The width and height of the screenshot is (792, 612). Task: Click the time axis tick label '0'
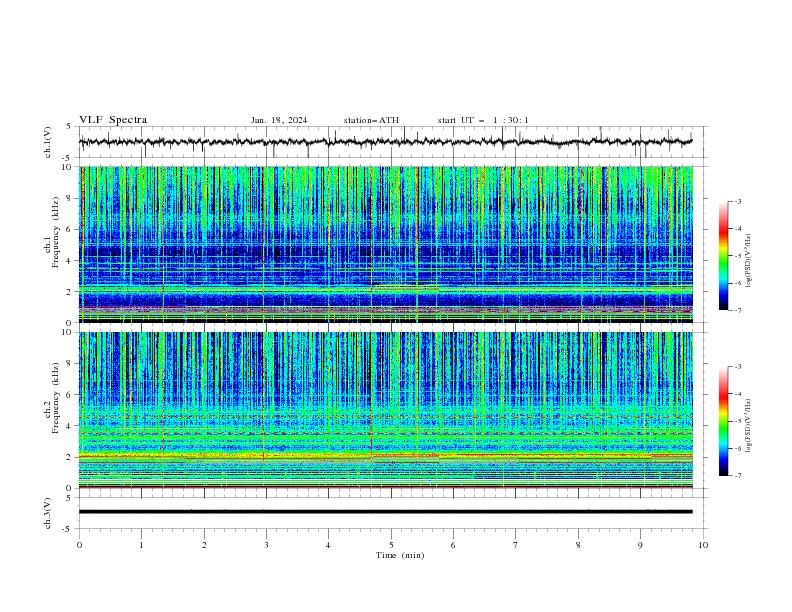tap(79, 545)
